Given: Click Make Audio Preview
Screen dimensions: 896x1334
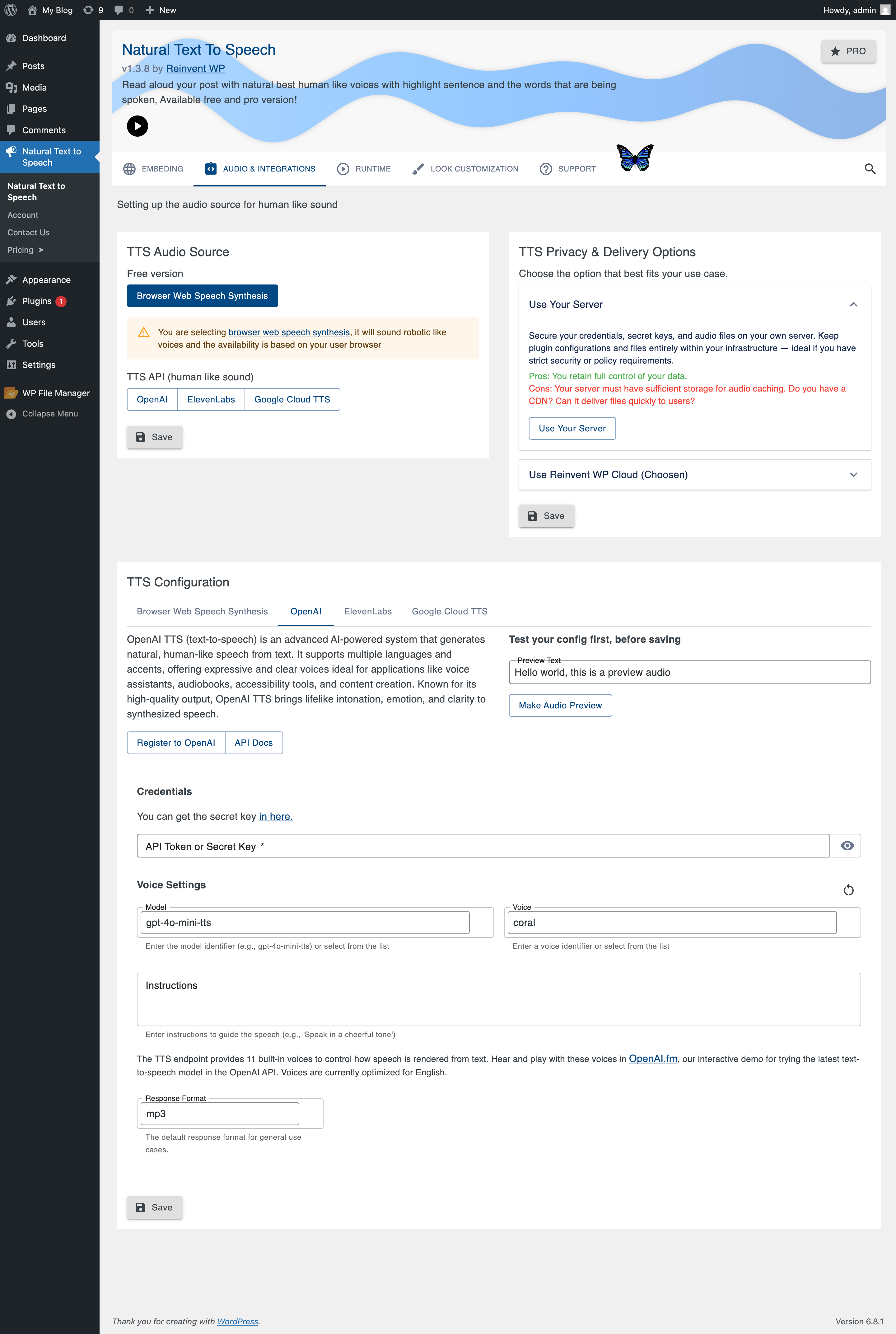Looking at the screenshot, I should tap(560, 705).
